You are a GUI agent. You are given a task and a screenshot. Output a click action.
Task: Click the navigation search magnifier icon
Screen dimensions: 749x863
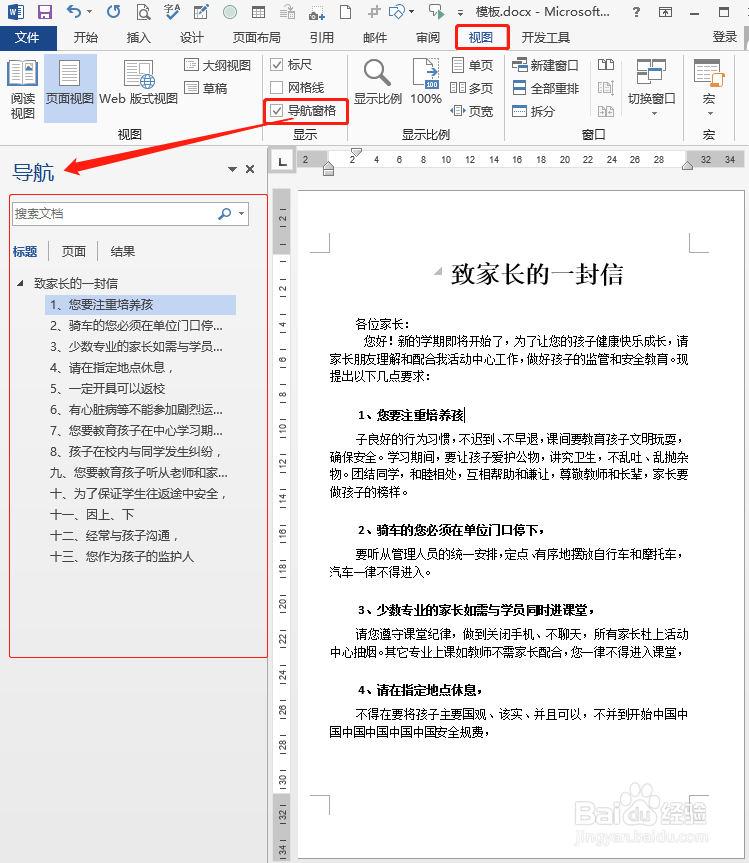click(x=225, y=214)
